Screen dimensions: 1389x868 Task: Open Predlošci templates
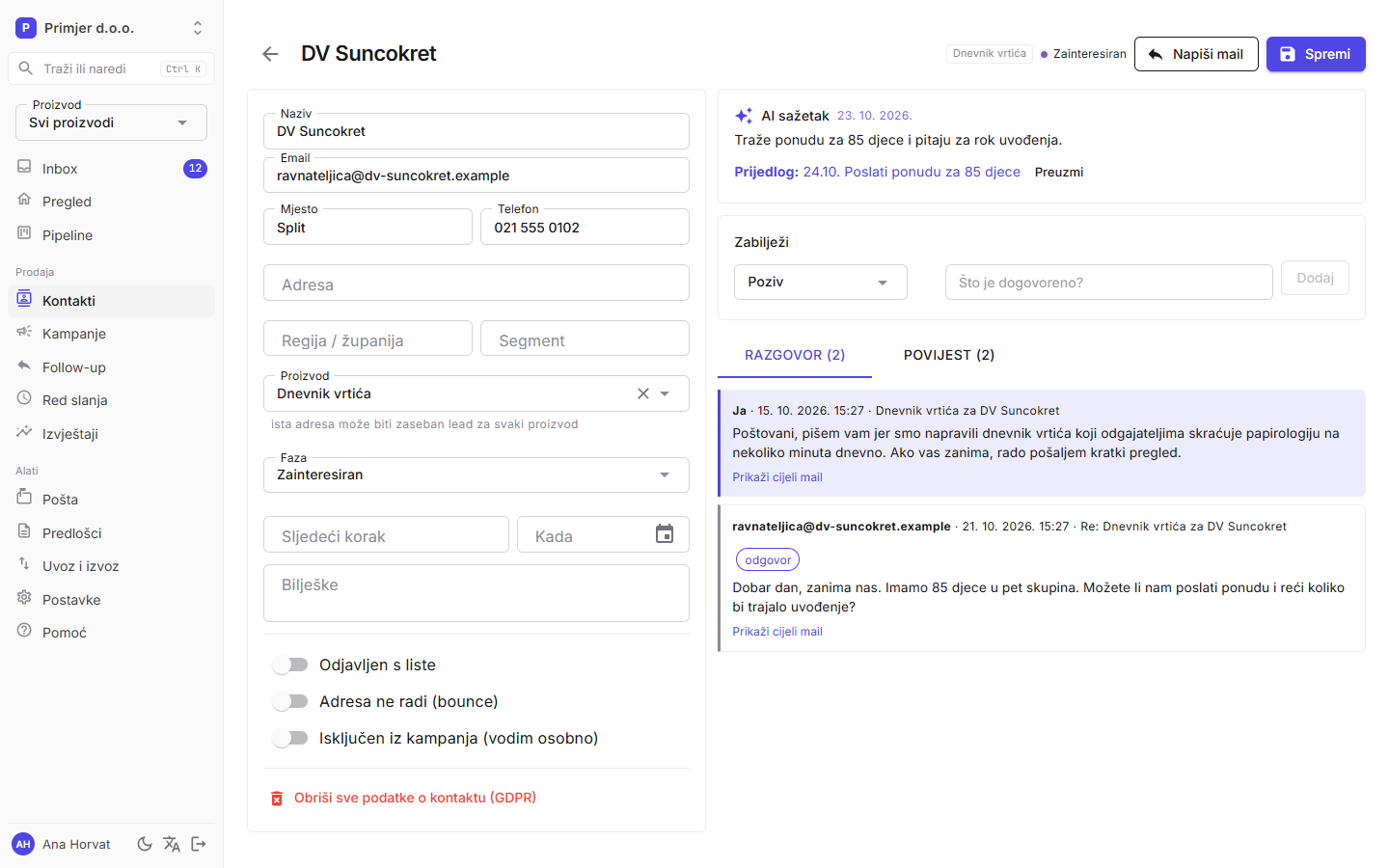click(x=112, y=533)
